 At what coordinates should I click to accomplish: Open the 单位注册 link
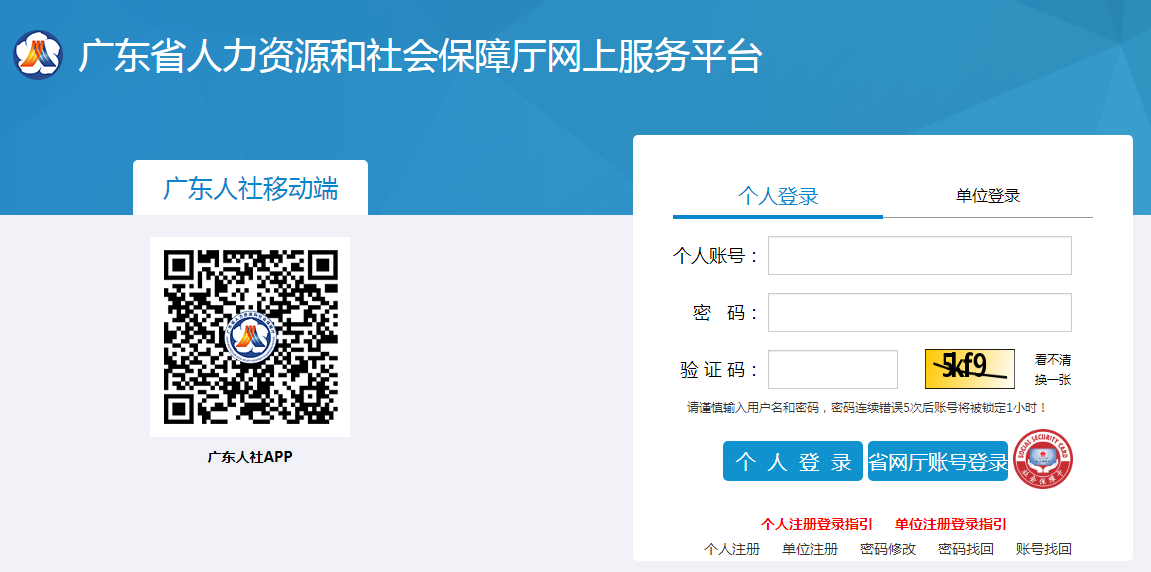click(810, 549)
